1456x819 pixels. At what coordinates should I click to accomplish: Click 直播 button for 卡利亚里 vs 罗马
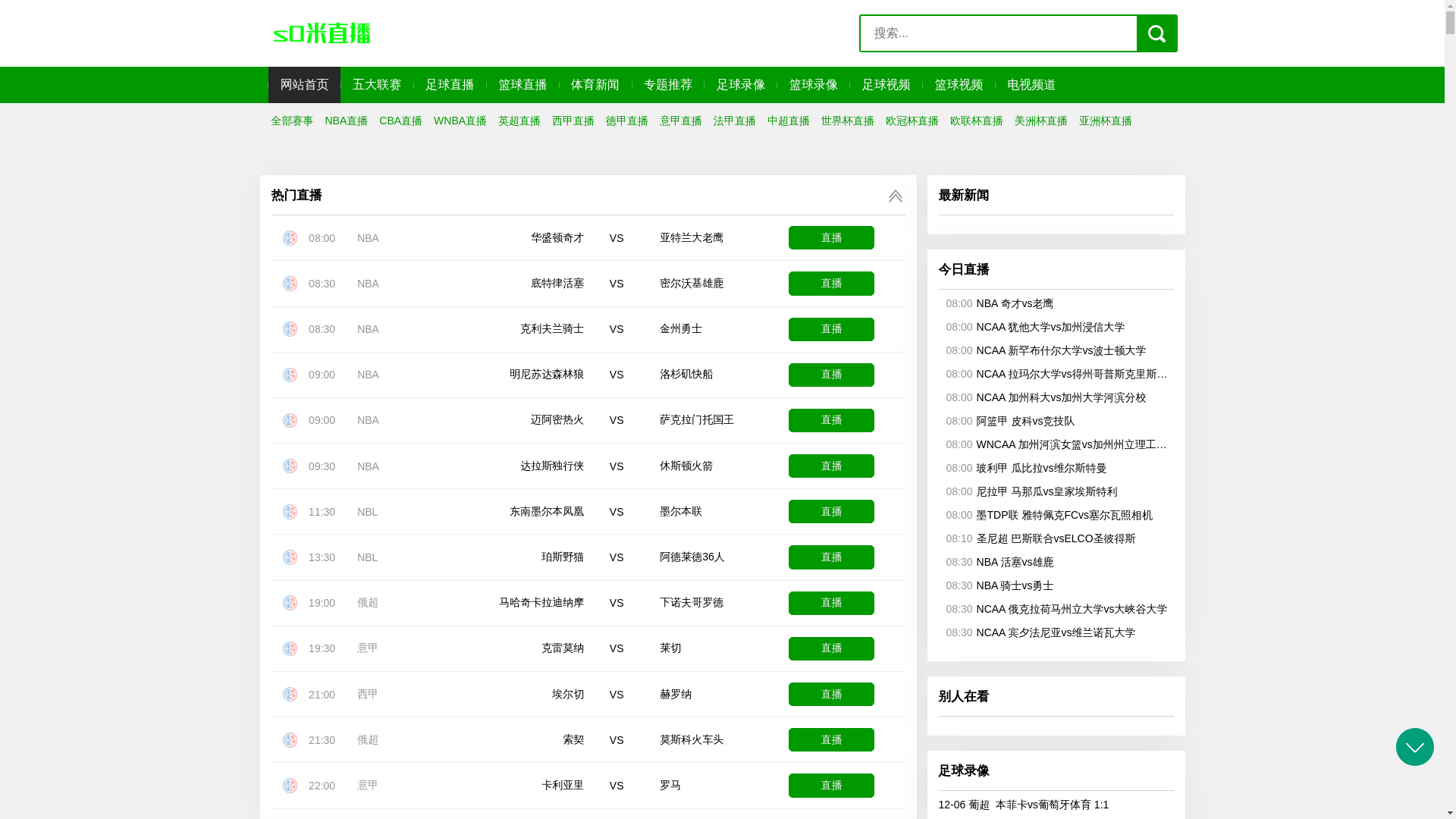click(x=831, y=786)
